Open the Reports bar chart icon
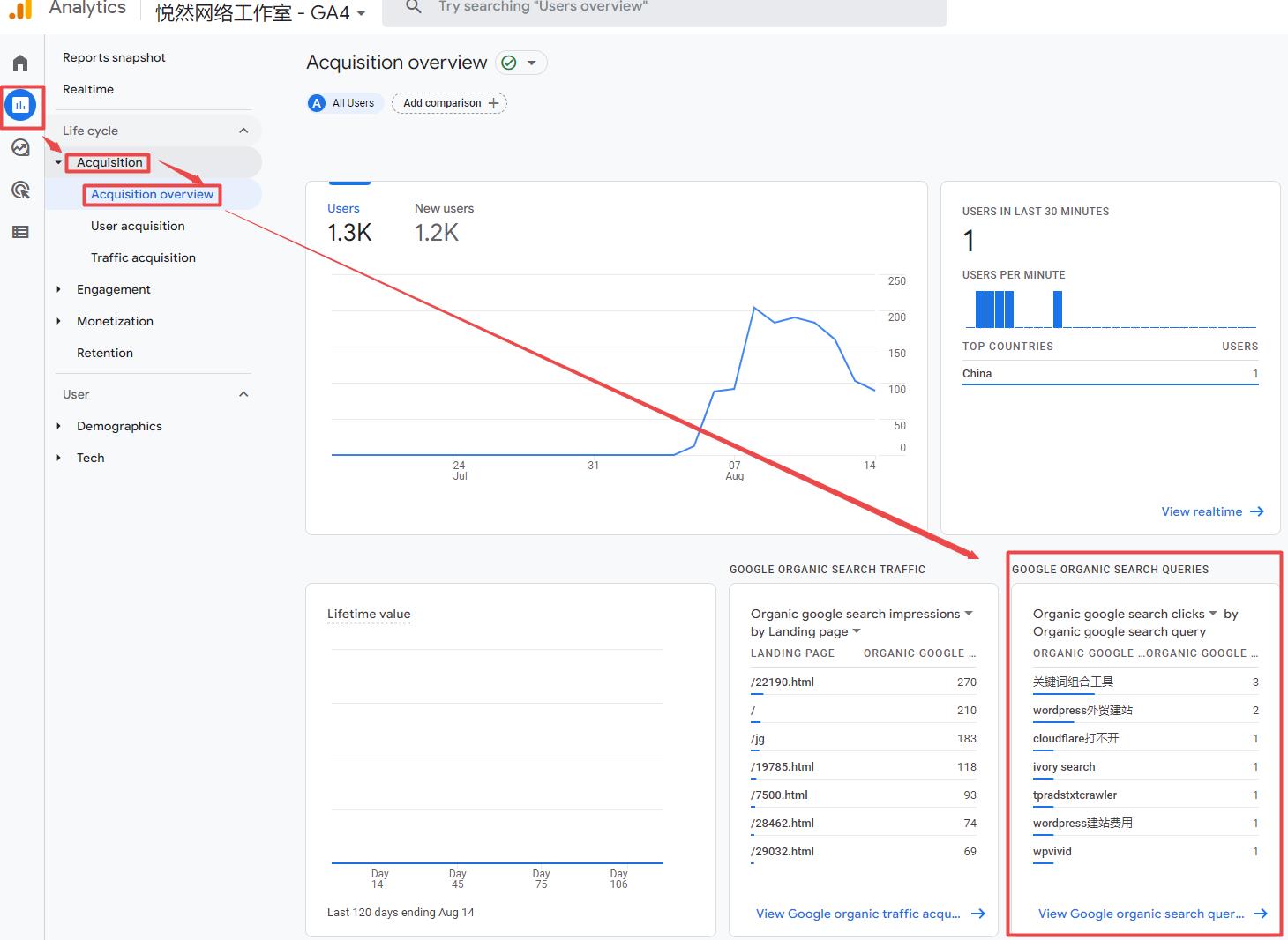1288x940 pixels. pyautogui.click(x=20, y=105)
